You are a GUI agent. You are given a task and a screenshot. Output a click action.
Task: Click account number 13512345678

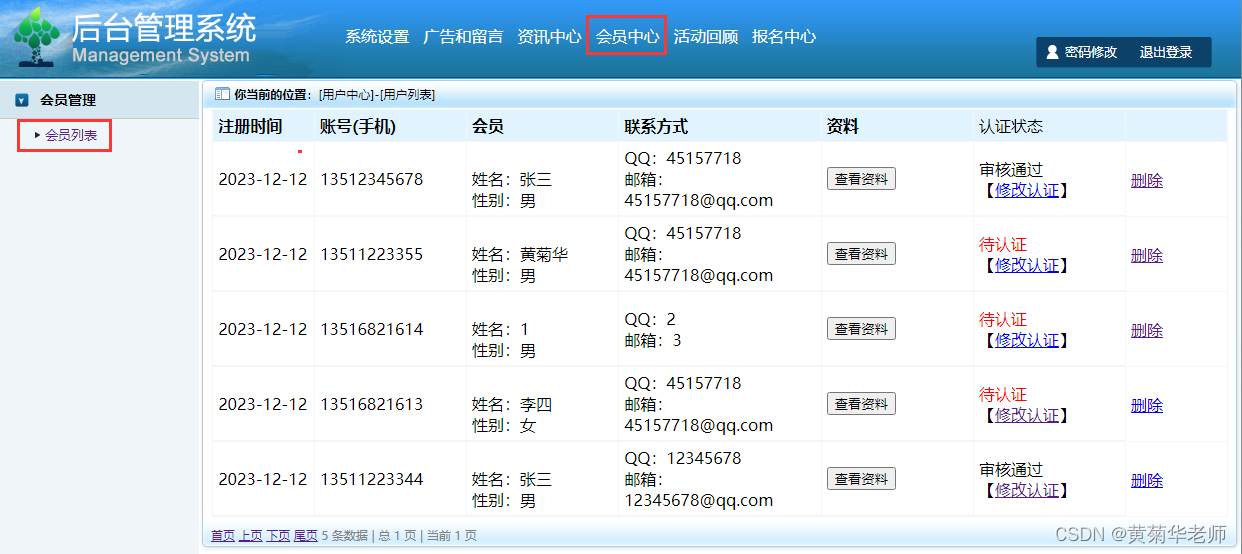click(372, 180)
